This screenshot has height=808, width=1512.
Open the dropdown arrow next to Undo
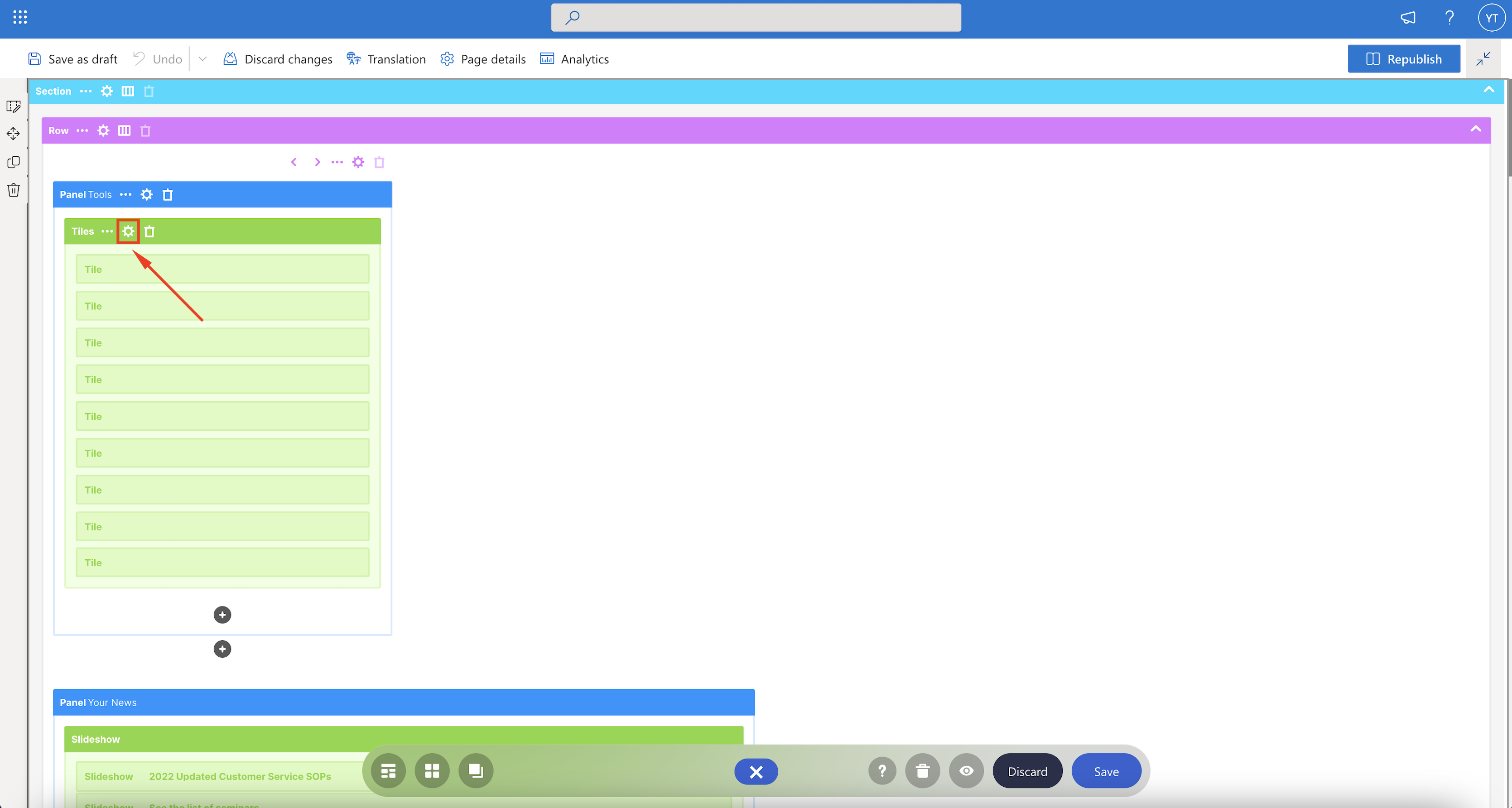pyautogui.click(x=202, y=59)
